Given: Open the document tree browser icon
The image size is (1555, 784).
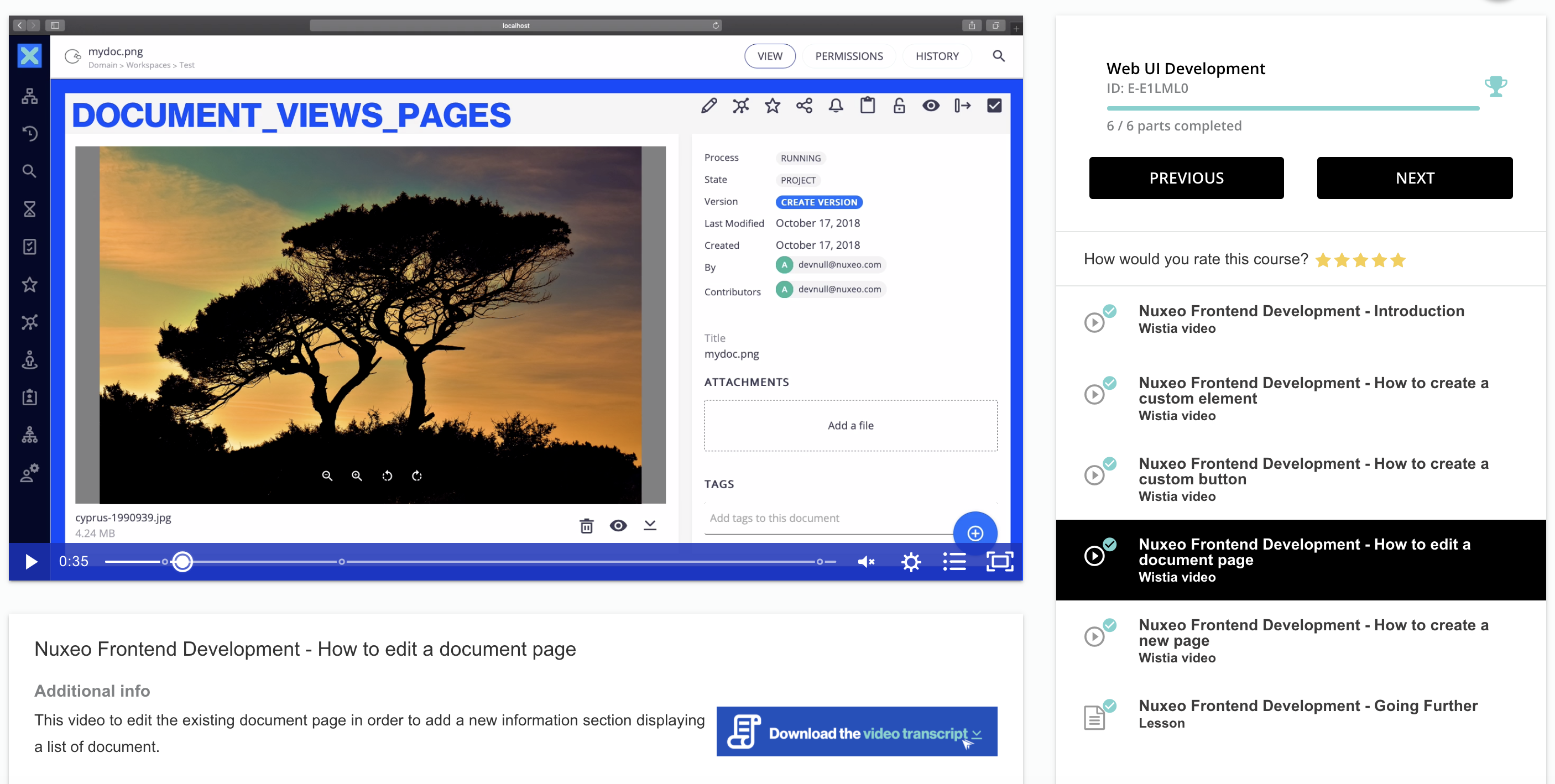Looking at the screenshot, I should click(x=29, y=95).
